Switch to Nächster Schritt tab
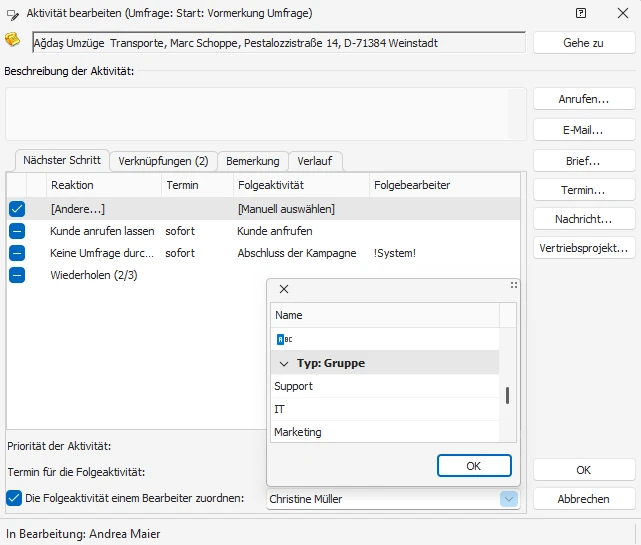 tap(62, 160)
